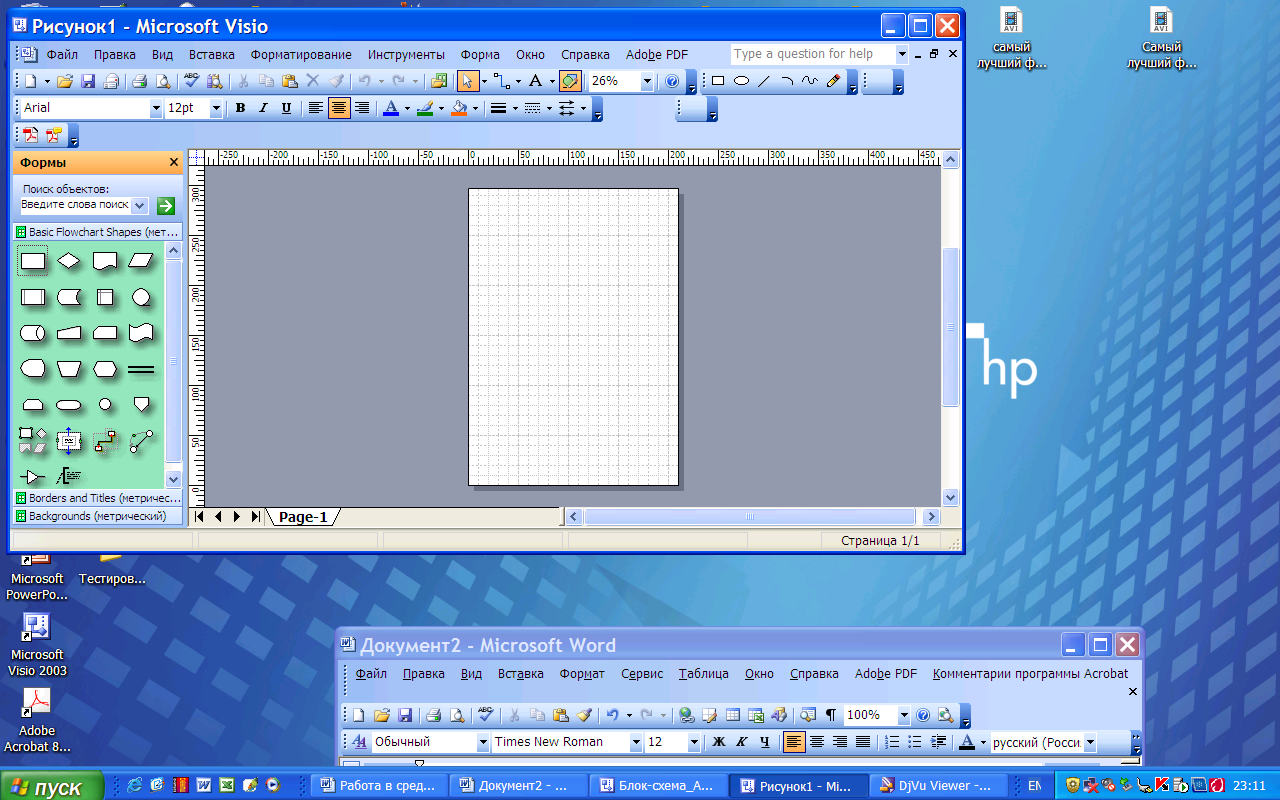Select the Pencil drawing tool

(x=834, y=81)
